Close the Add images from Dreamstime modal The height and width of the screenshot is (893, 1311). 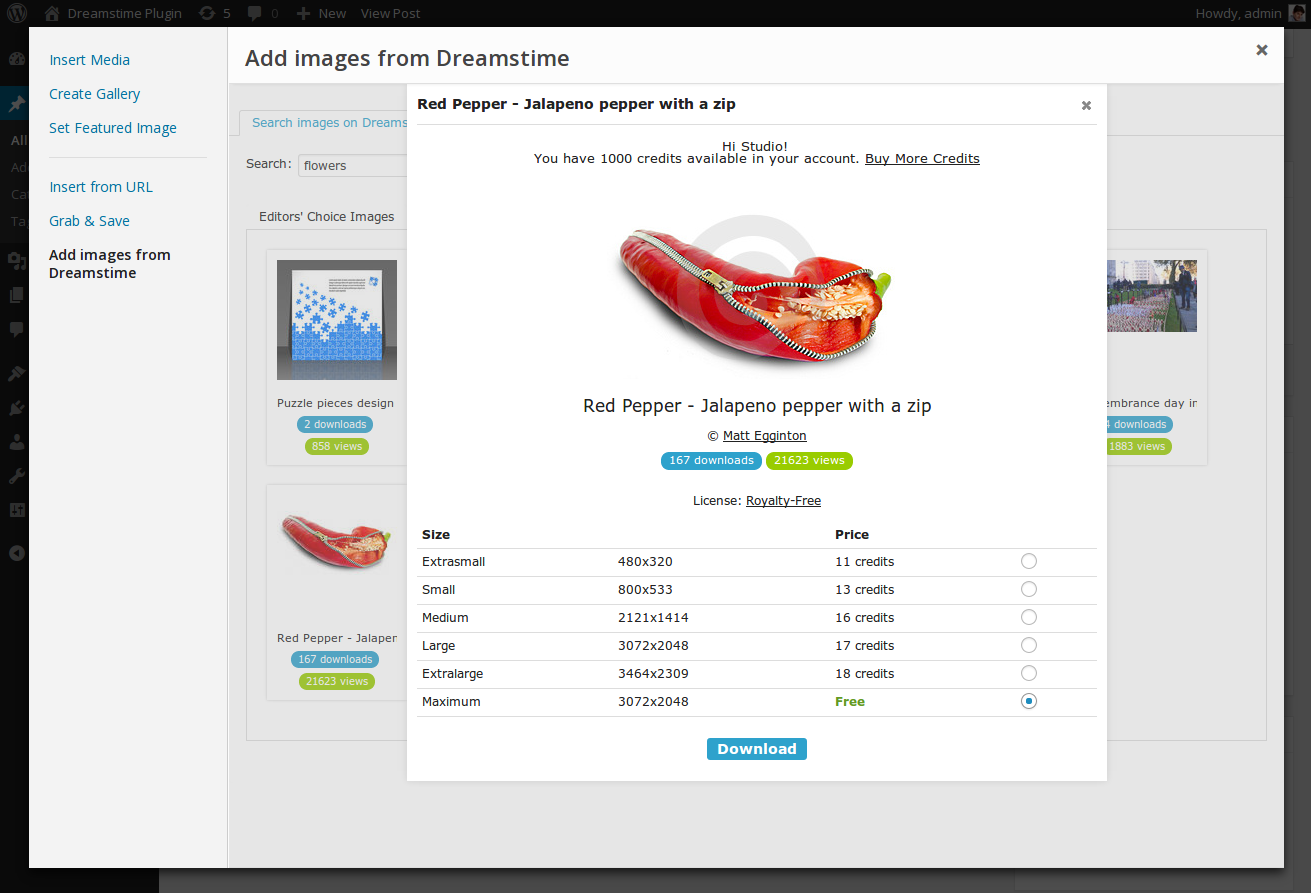pyautogui.click(x=1262, y=49)
